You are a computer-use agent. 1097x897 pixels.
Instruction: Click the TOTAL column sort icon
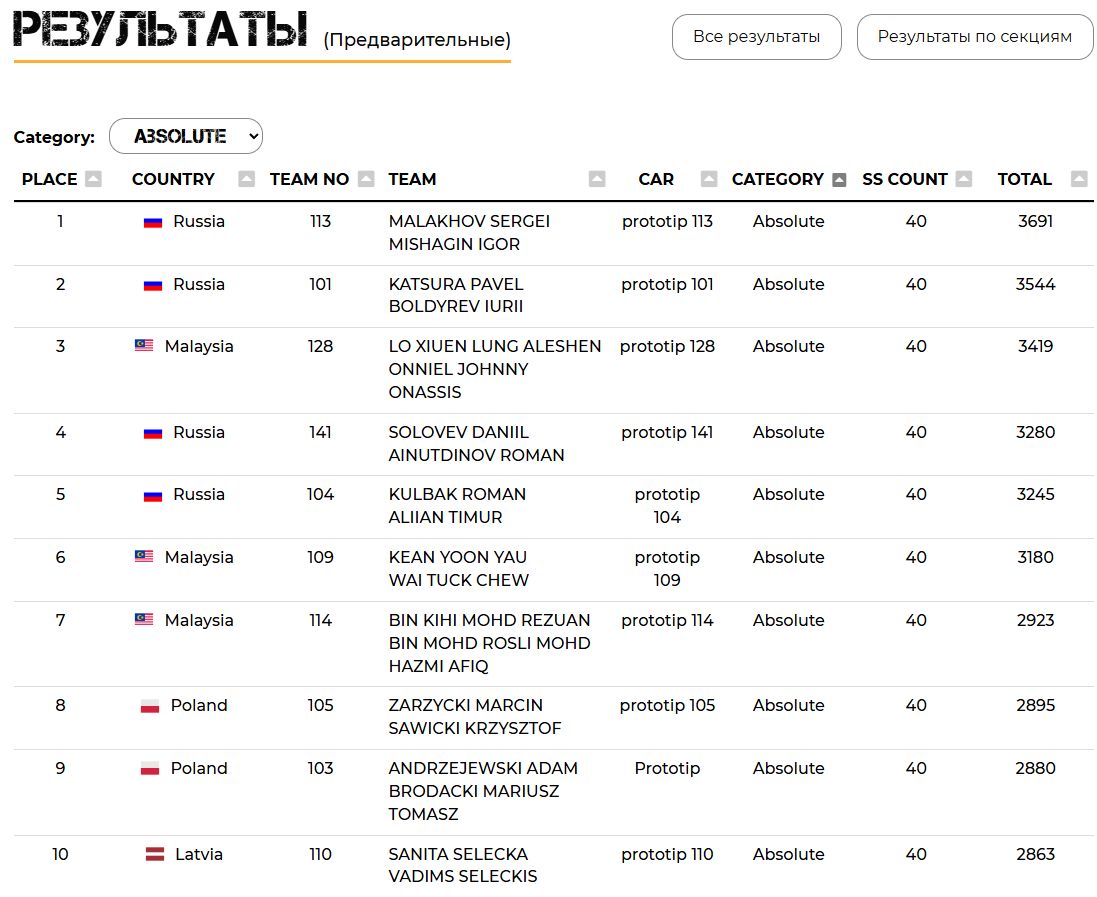coord(1078,179)
